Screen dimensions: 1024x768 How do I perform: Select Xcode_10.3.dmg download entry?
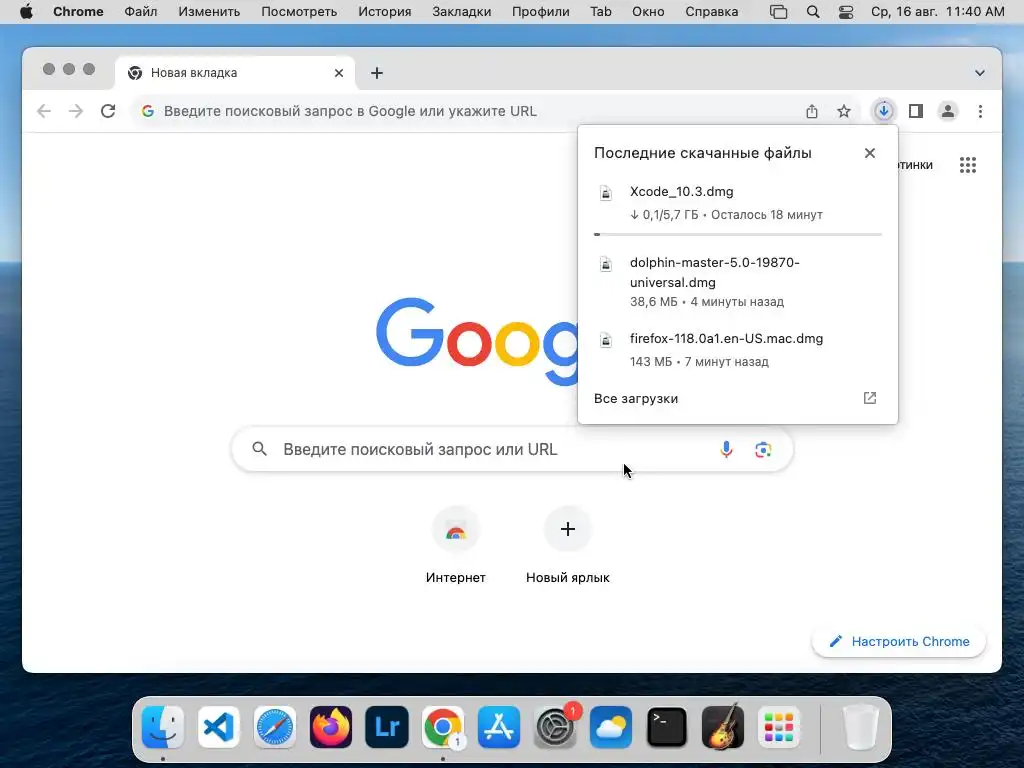(x=738, y=203)
